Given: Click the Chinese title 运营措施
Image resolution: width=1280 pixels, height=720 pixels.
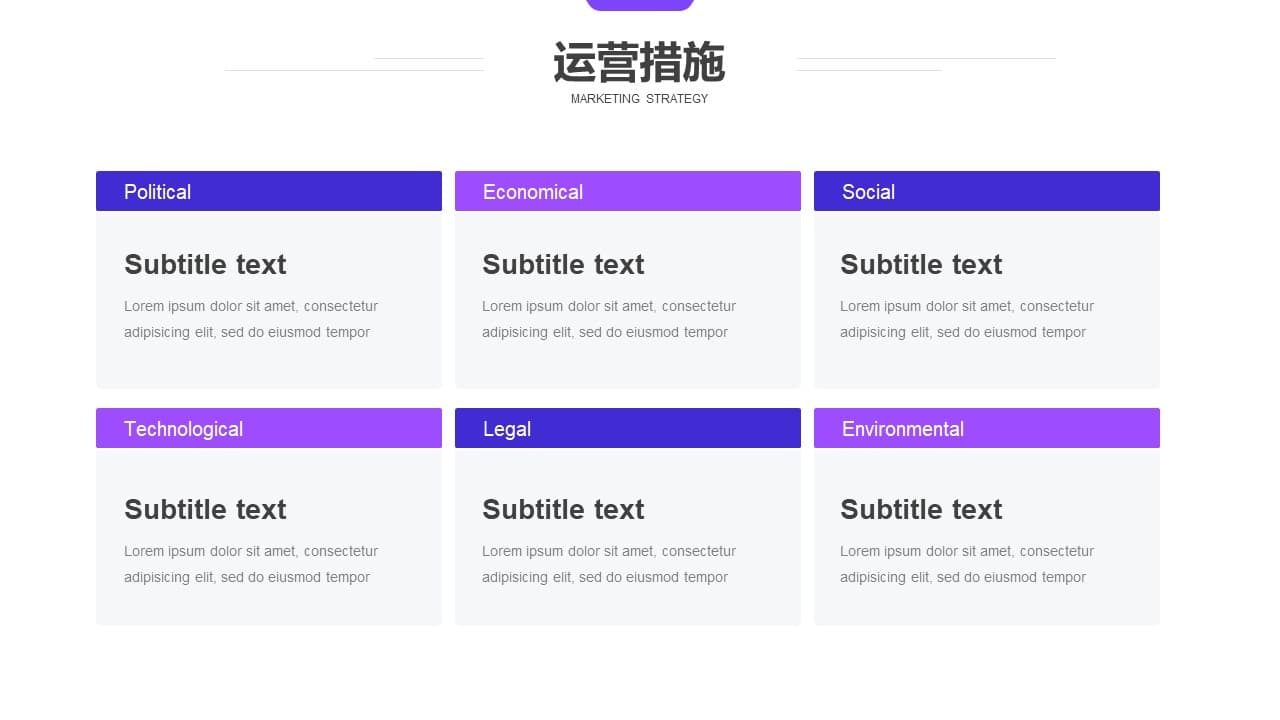Looking at the screenshot, I should coord(639,63).
